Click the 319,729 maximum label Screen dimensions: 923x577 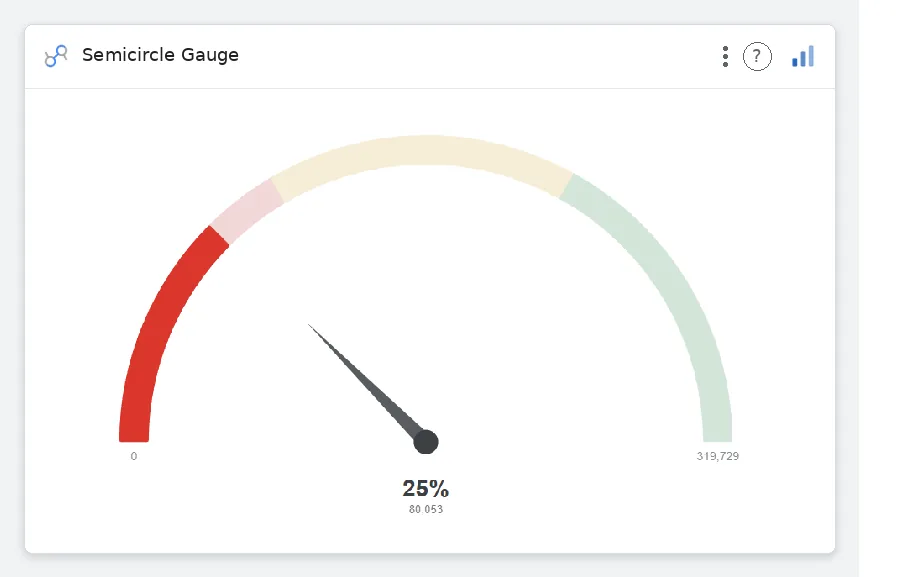tap(718, 456)
